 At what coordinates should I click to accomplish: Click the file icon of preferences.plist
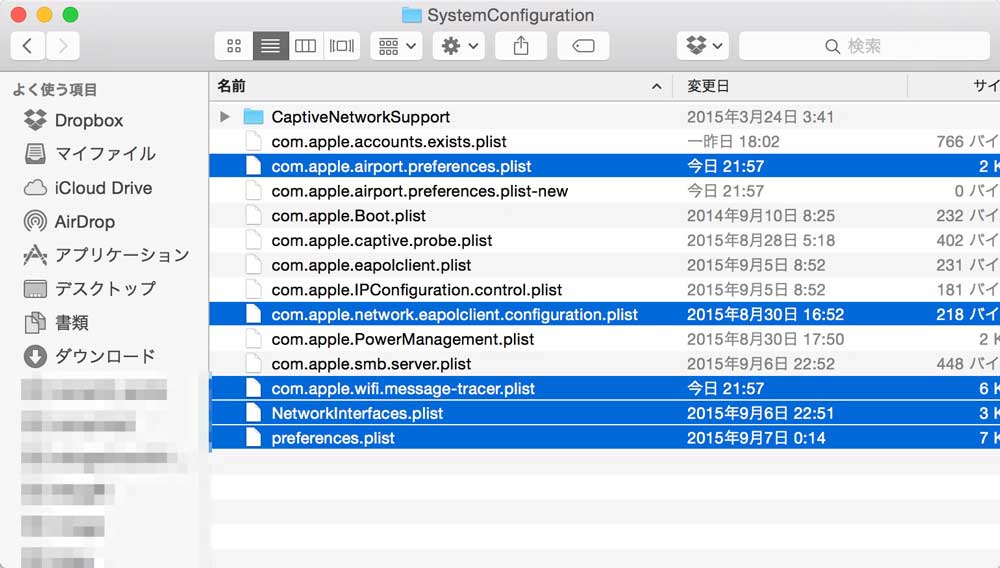click(253, 438)
